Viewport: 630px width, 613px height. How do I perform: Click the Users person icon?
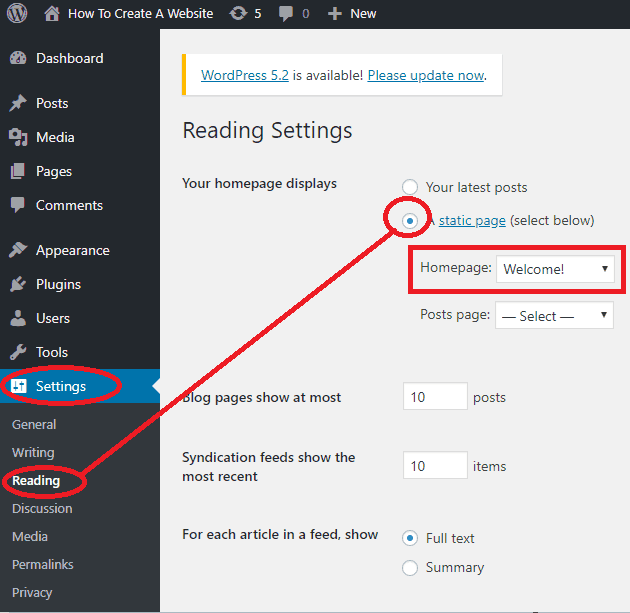(18, 318)
